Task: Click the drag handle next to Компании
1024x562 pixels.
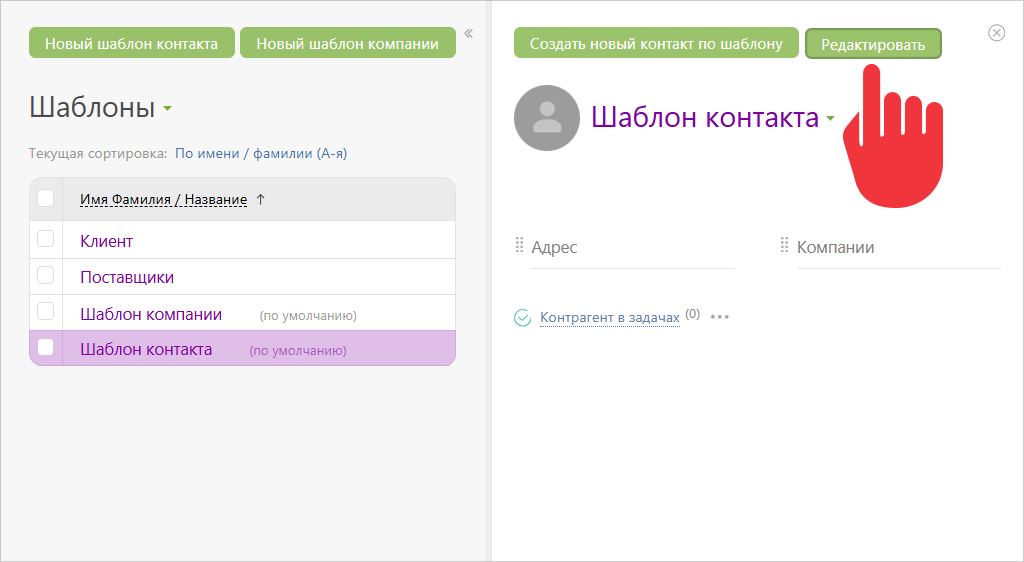Action: coord(784,245)
